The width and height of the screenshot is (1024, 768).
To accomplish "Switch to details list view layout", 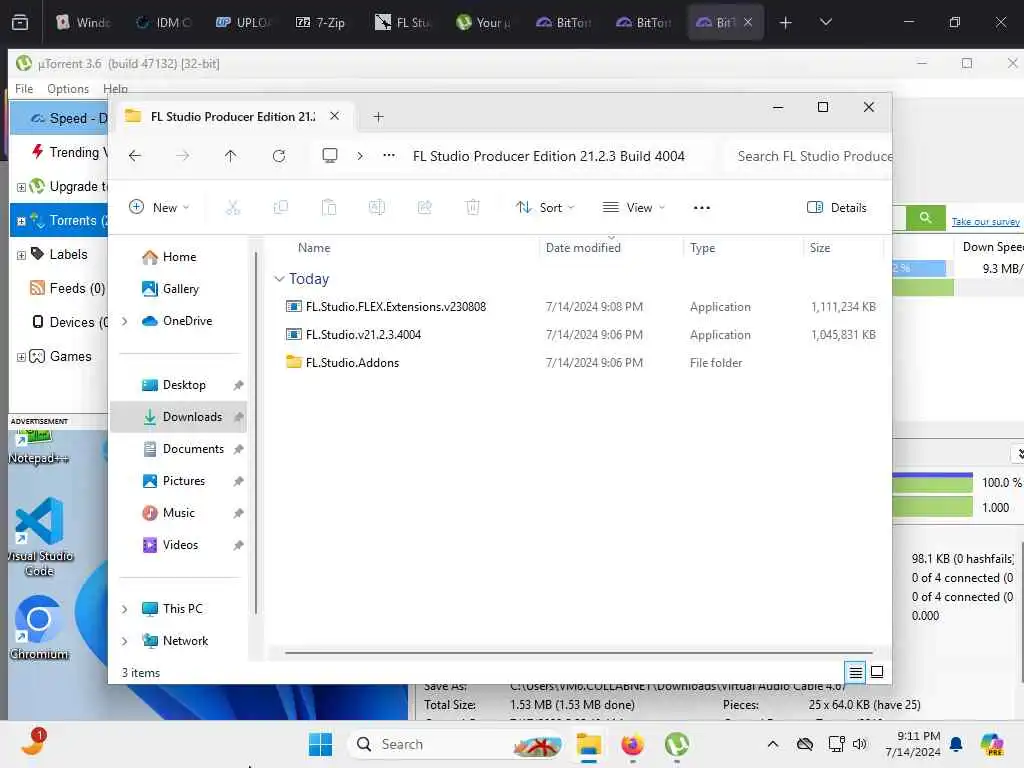I will tap(856, 671).
